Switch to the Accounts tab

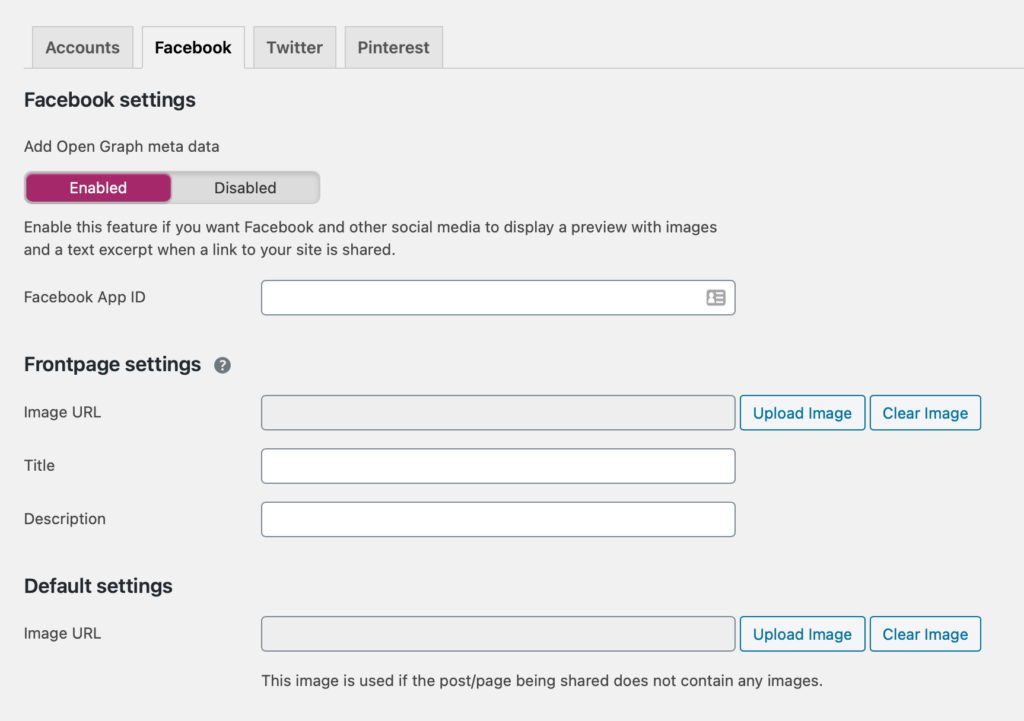click(82, 48)
